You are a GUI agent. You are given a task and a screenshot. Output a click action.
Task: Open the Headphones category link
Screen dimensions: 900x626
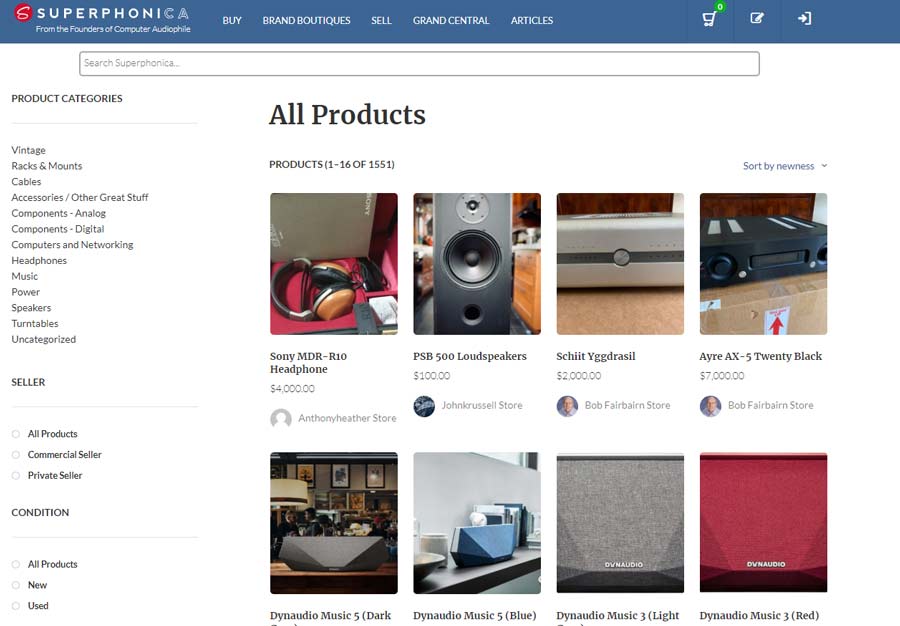39,261
